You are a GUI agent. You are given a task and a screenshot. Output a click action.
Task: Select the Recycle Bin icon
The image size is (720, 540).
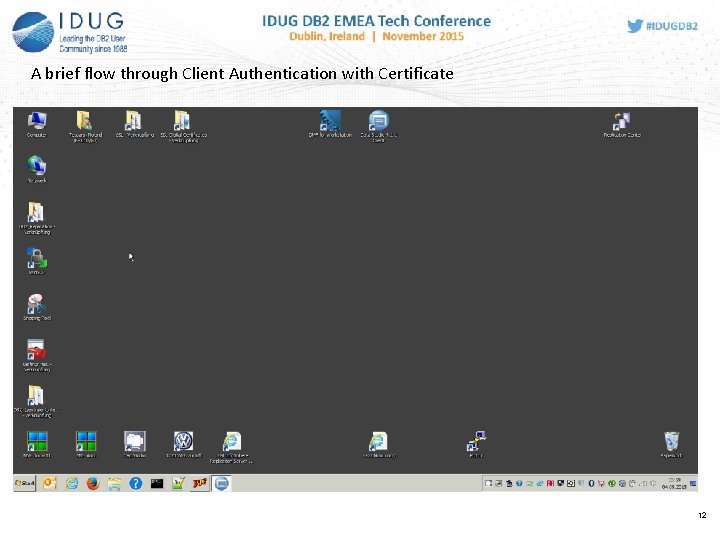(x=671, y=444)
